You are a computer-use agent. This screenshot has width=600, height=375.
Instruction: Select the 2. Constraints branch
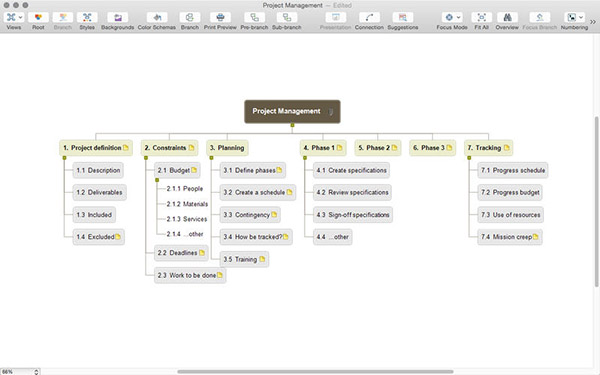170,148
